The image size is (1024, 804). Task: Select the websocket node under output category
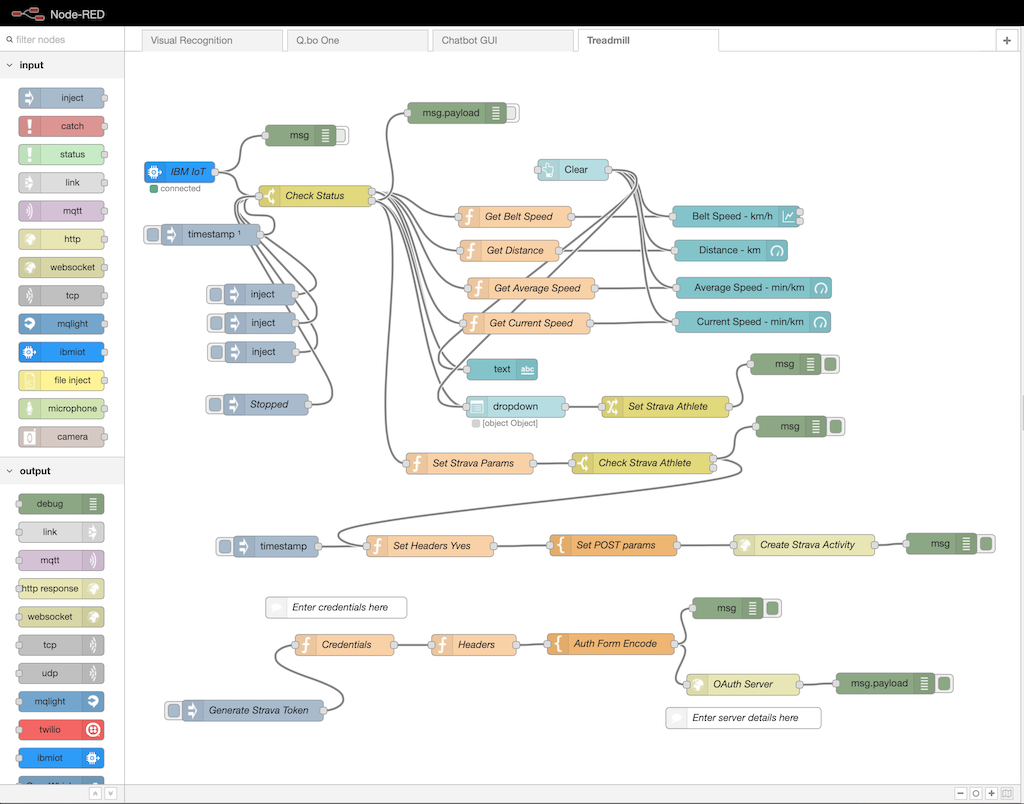[61, 617]
